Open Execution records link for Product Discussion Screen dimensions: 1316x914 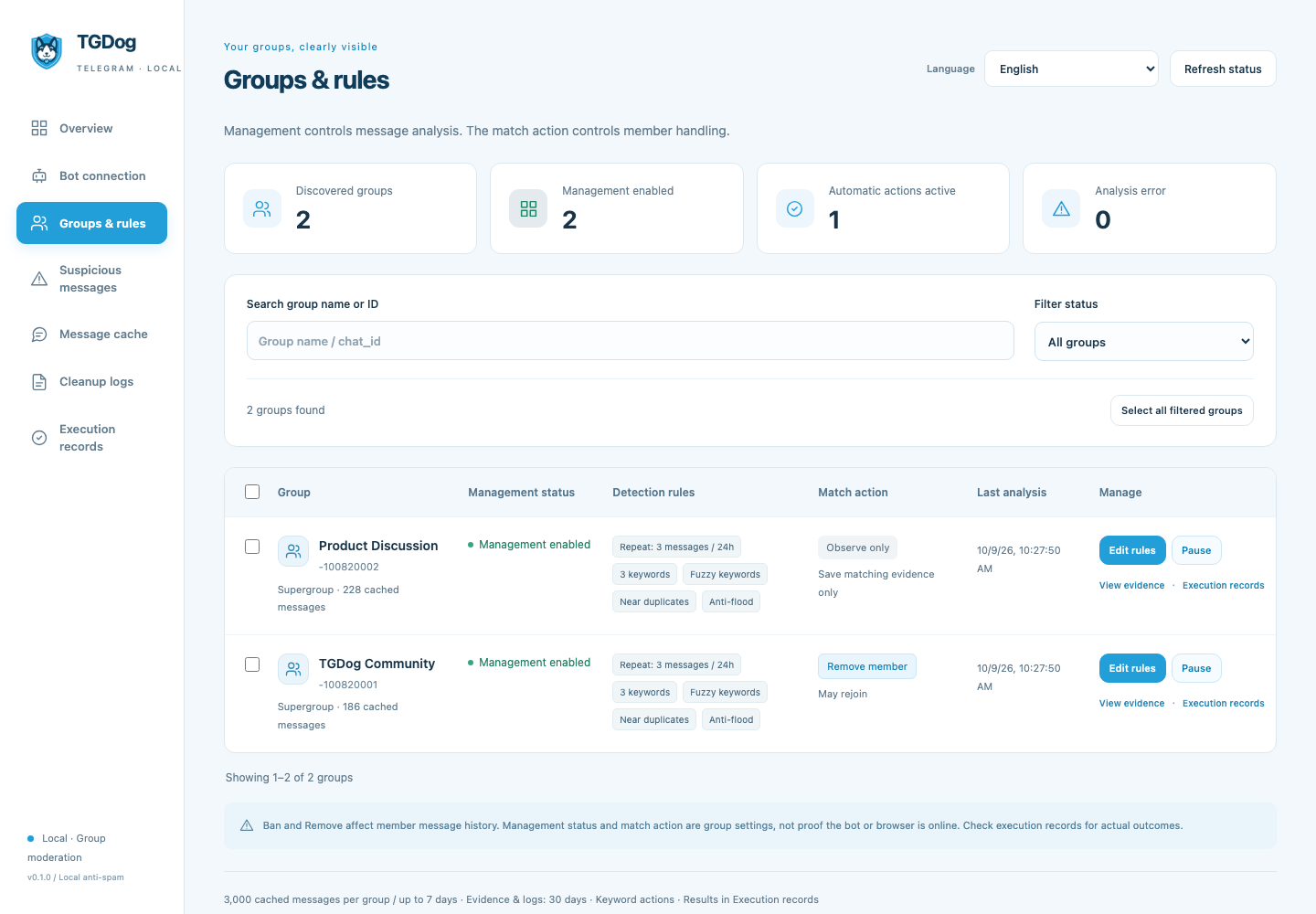pyautogui.click(x=1224, y=585)
